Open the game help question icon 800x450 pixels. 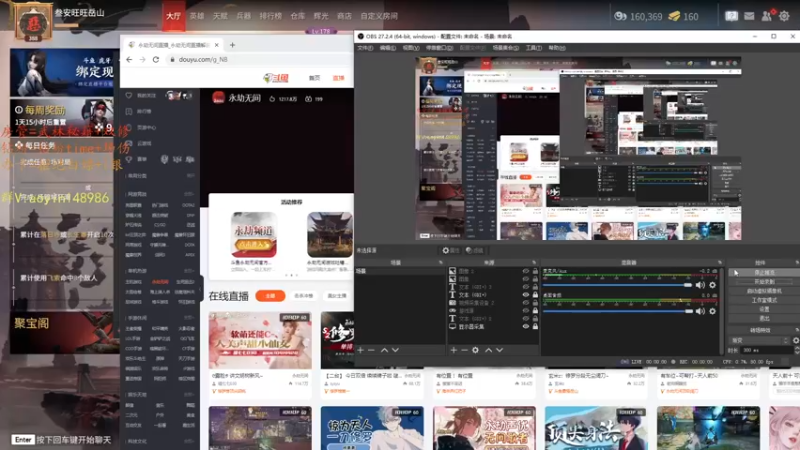coord(731,16)
